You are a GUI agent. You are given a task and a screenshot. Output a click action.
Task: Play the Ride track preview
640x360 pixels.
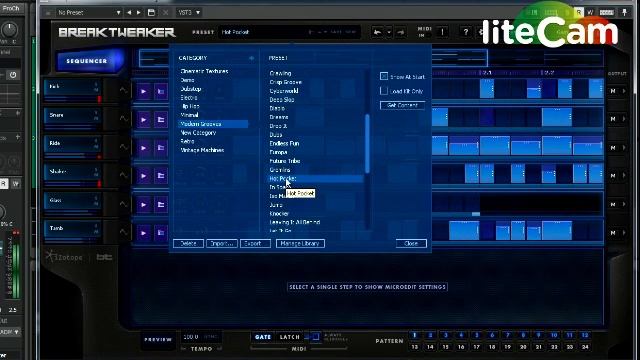point(144,148)
